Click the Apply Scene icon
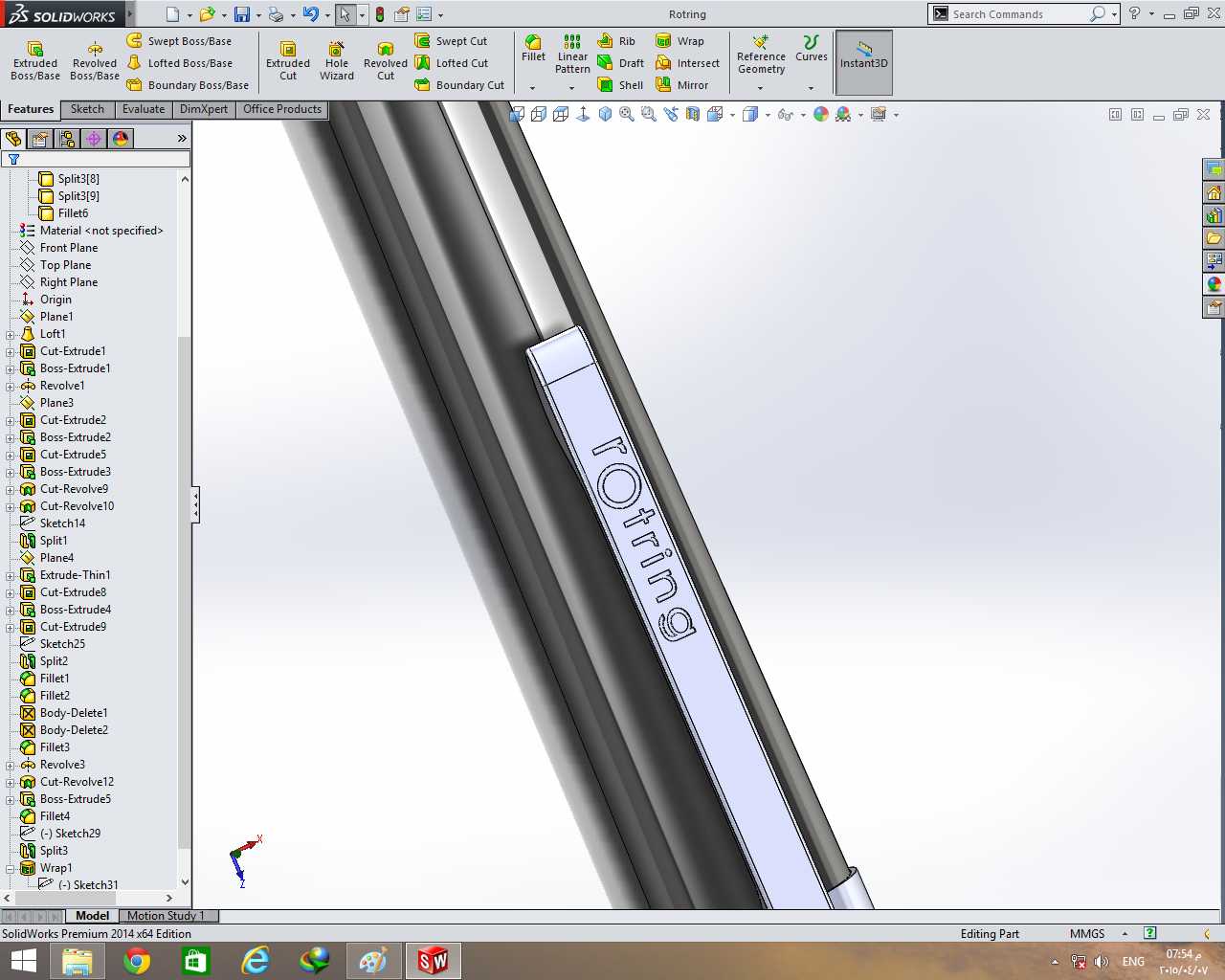Image resolution: width=1225 pixels, height=980 pixels. point(843,114)
